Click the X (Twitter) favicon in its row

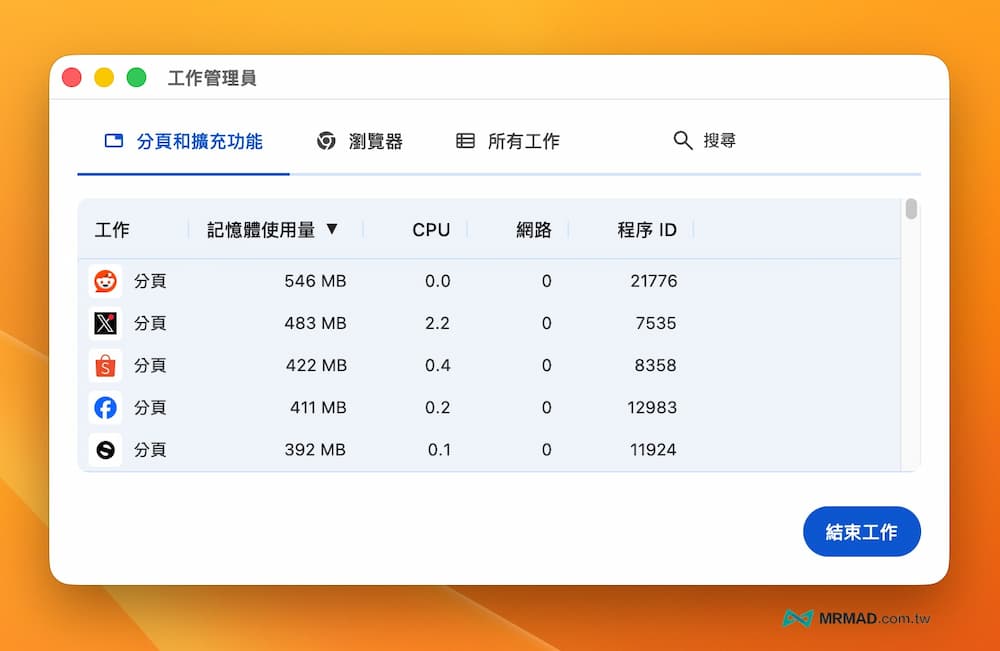105,323
